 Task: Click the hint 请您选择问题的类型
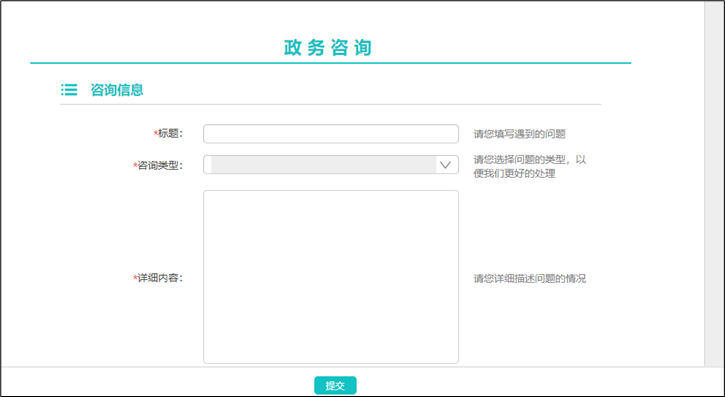point(529,166)
